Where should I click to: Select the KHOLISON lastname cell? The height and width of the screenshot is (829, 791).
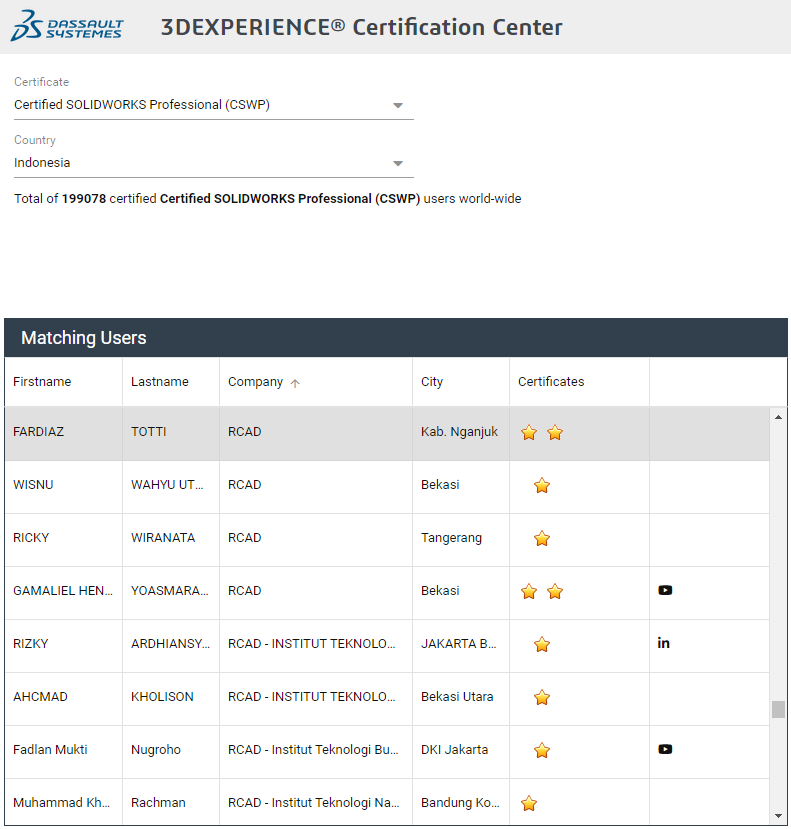pos(171,697)
